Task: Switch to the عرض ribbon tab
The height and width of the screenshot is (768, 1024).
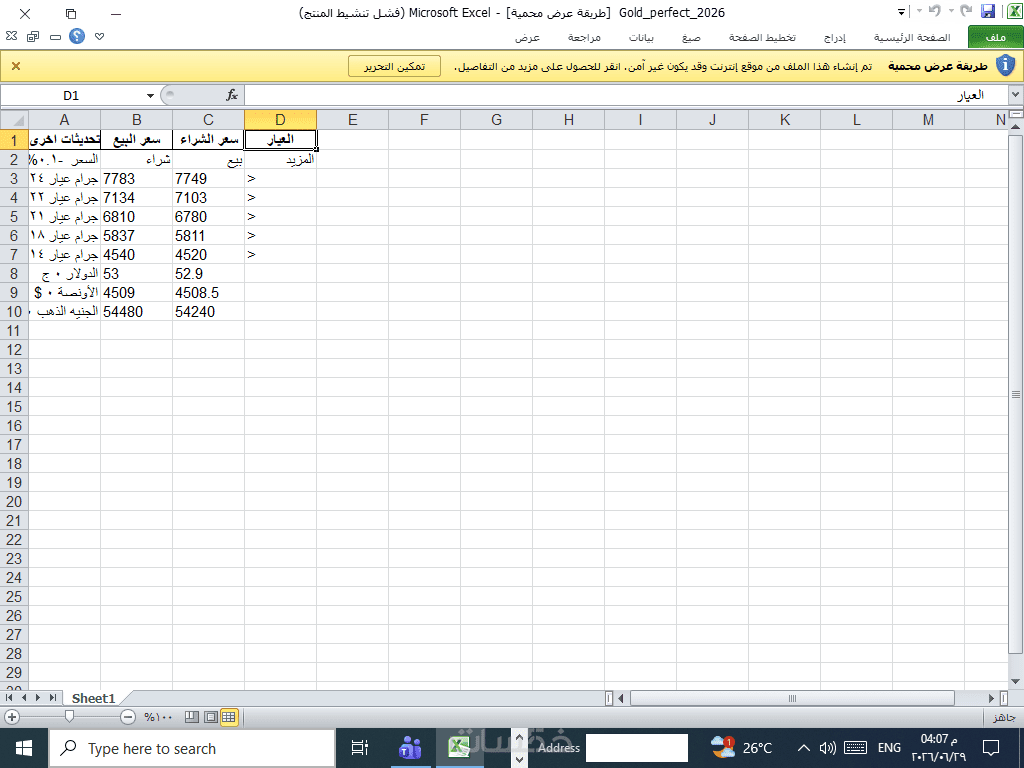Action: tap(527, 37)
